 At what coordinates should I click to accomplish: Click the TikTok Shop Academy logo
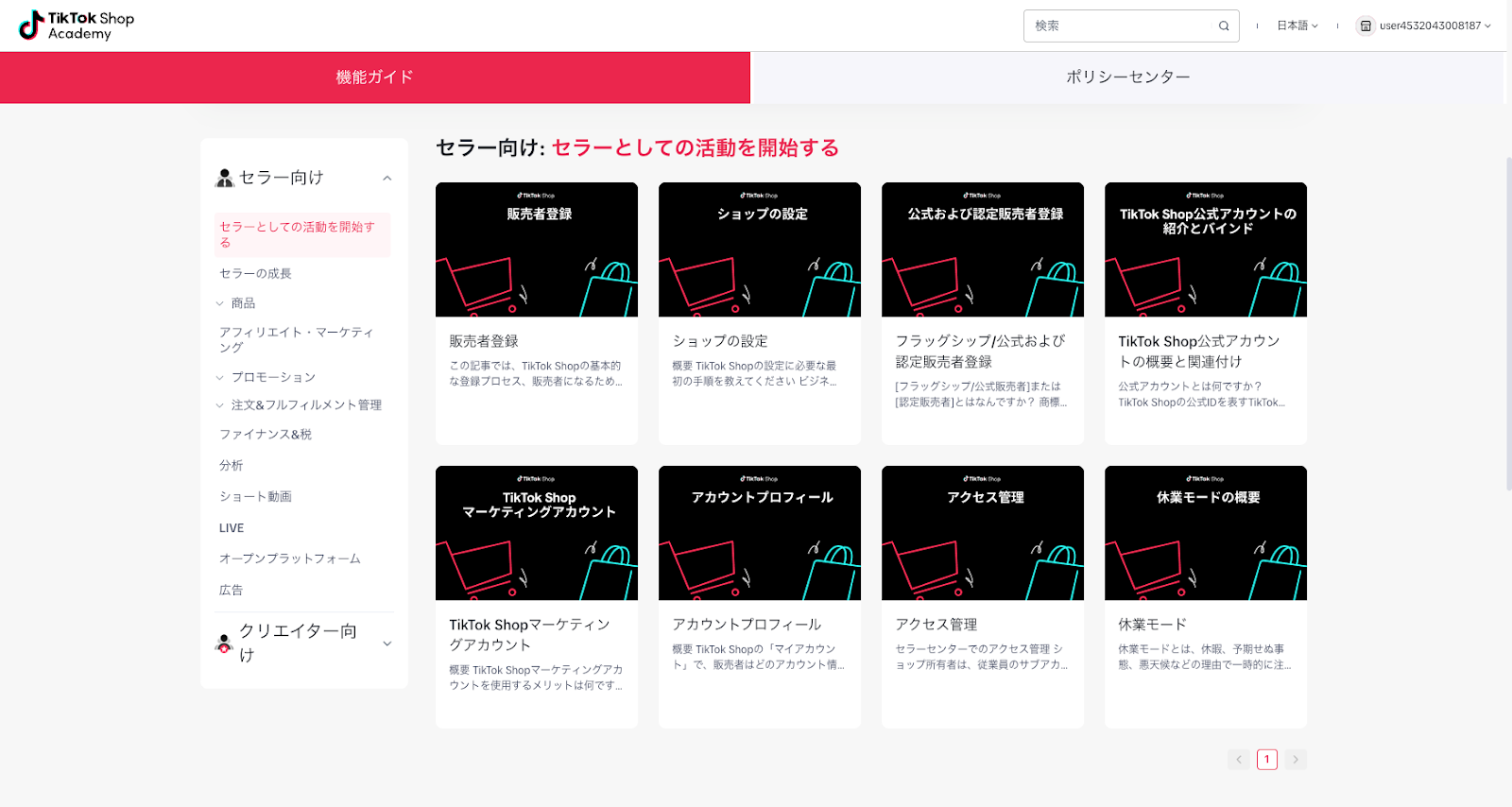77,26
